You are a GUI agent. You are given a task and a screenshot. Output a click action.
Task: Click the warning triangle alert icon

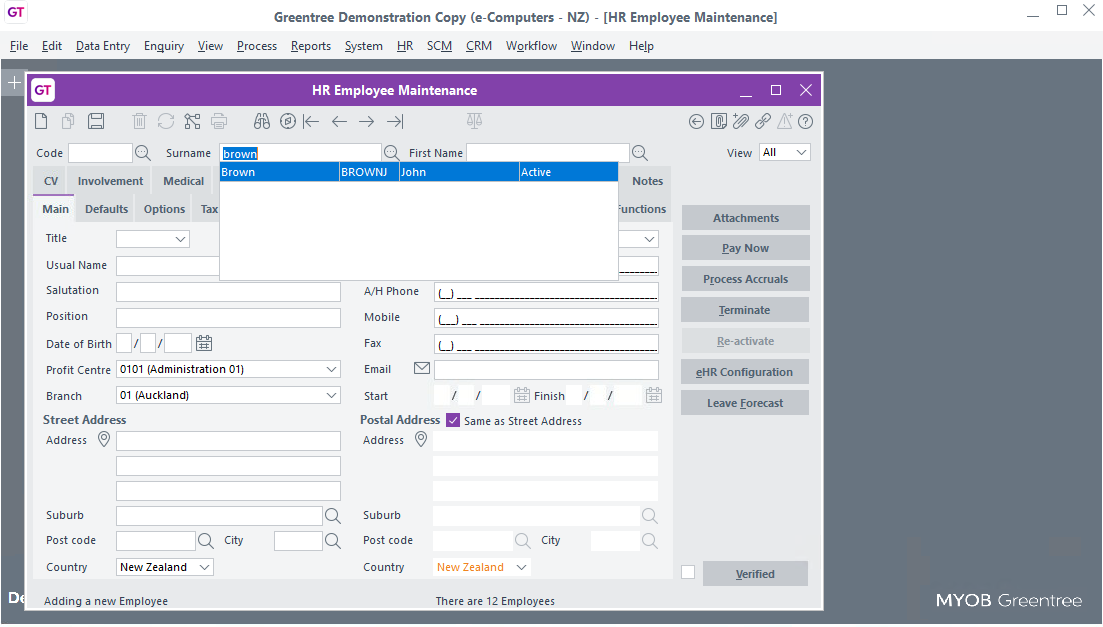point(784,121)
